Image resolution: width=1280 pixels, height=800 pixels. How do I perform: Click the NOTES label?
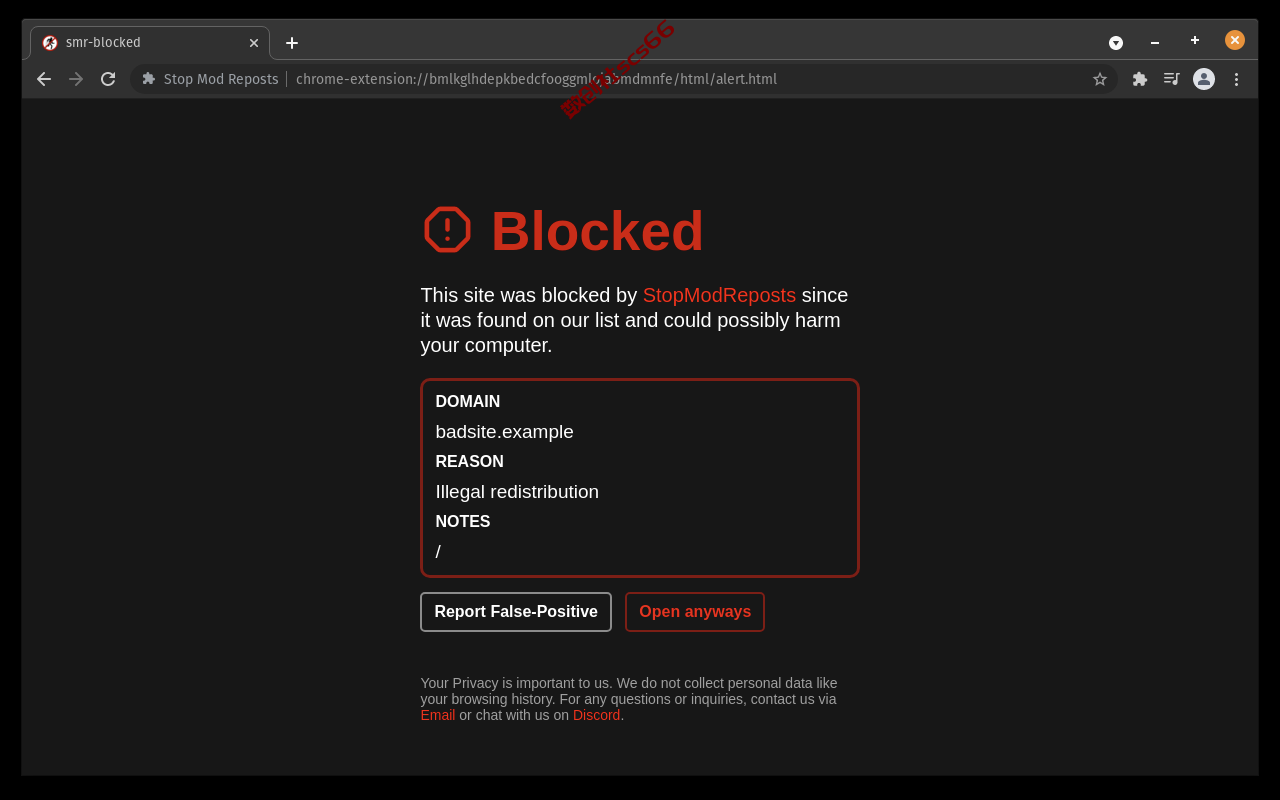point(463,522)
